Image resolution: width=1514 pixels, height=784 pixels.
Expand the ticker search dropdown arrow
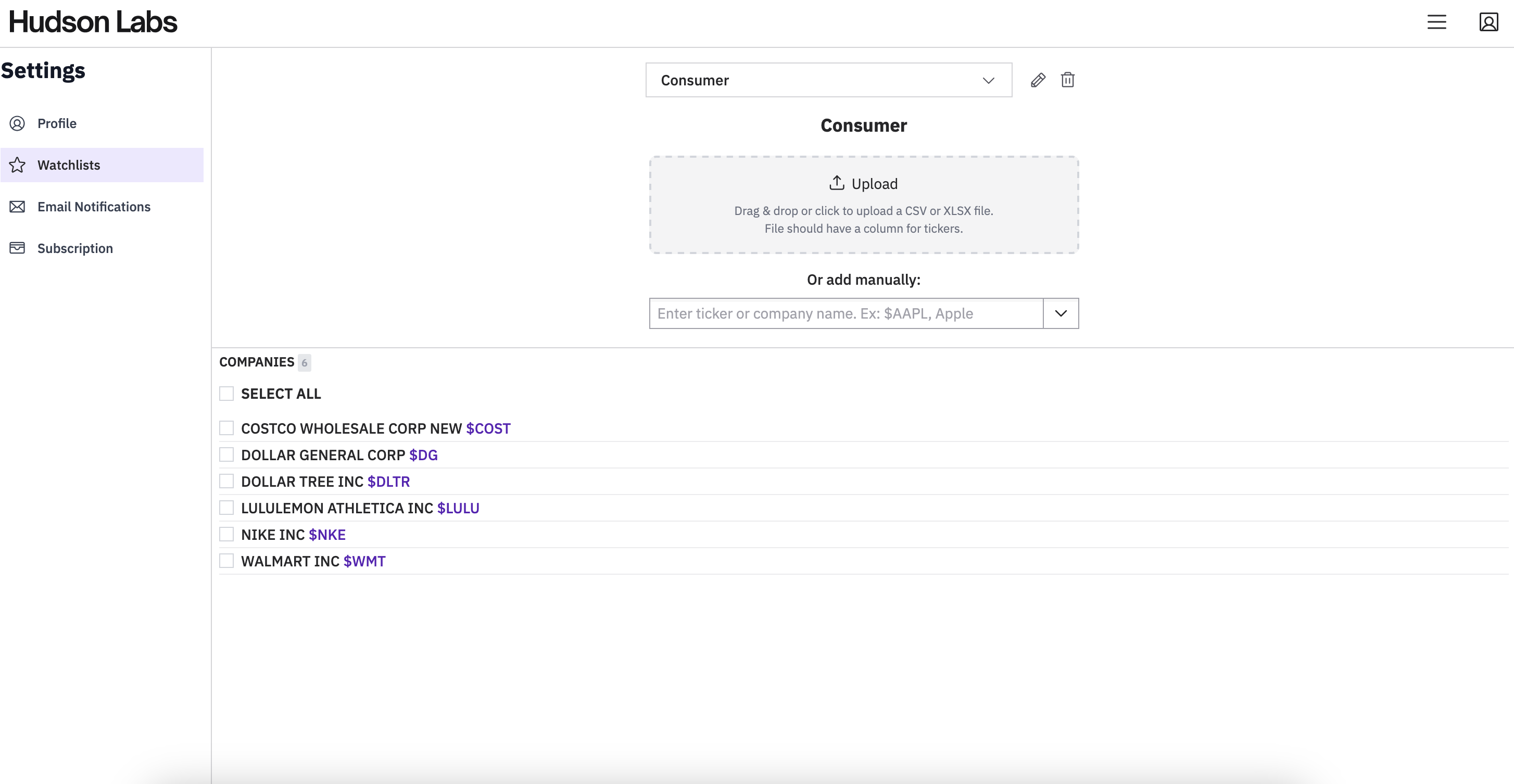pos(1061,313)
